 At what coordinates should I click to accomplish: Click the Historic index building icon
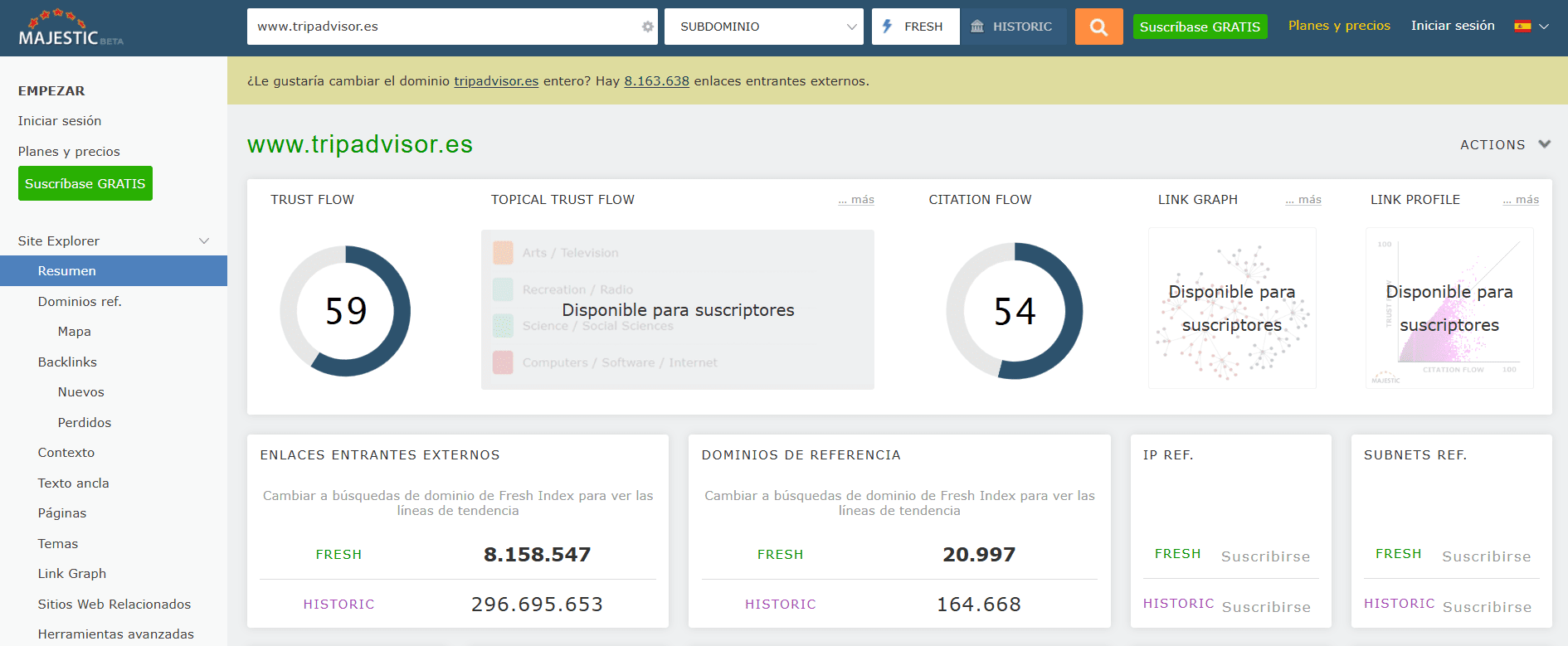point(977,27)
